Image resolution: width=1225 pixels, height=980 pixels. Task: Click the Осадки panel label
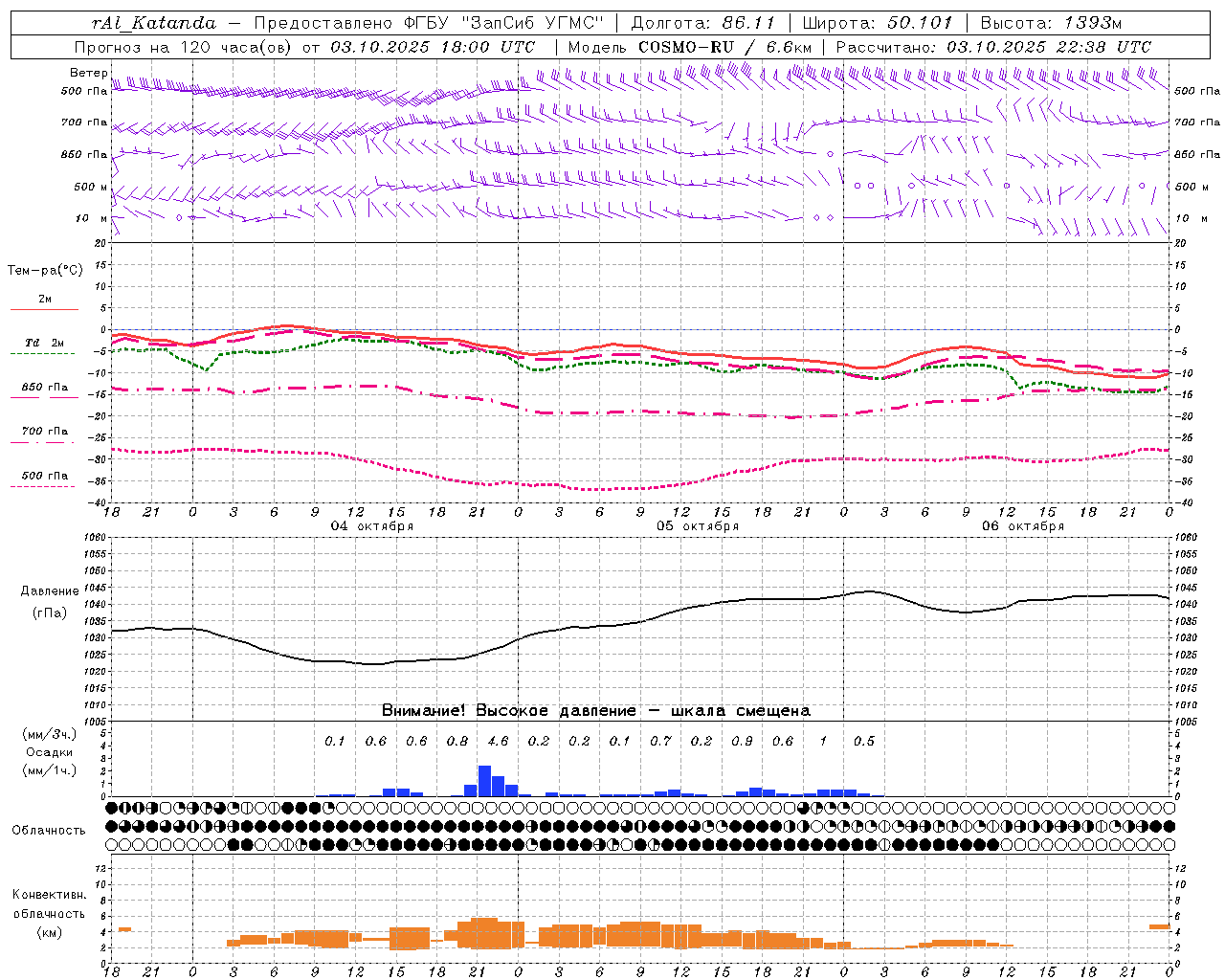click(49, 753)
